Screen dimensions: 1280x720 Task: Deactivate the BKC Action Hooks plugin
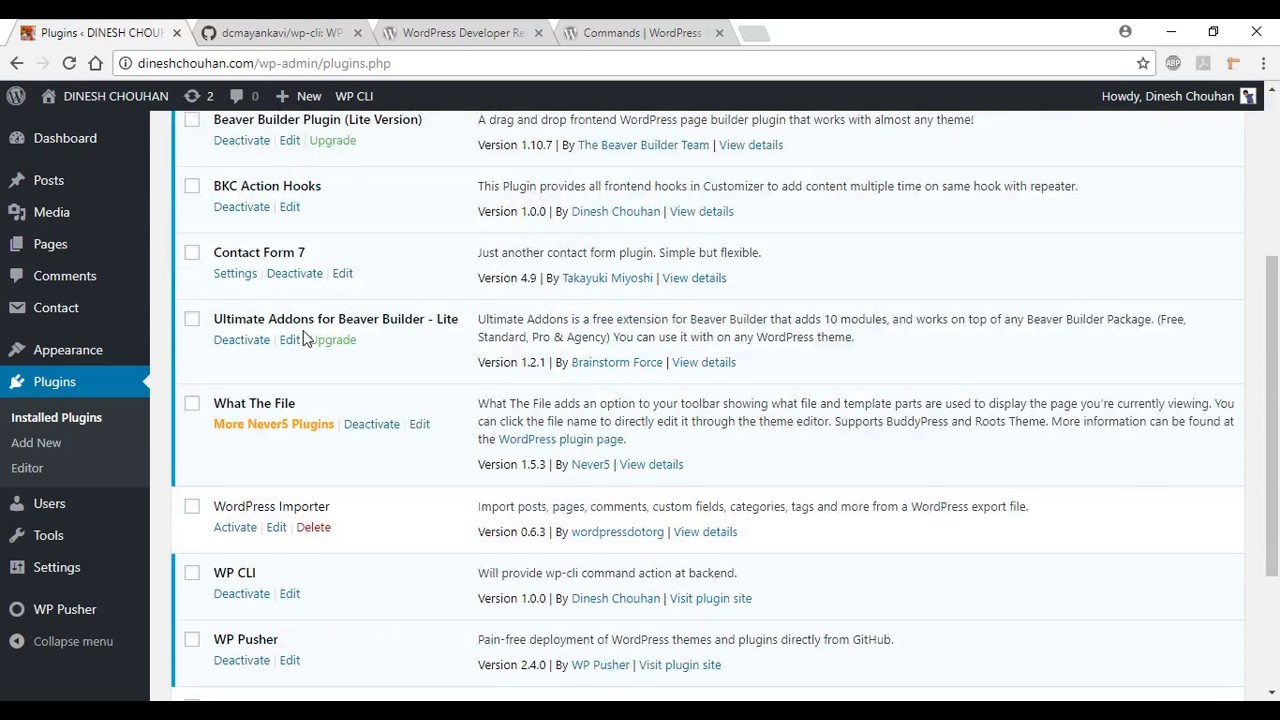[241, 207]
